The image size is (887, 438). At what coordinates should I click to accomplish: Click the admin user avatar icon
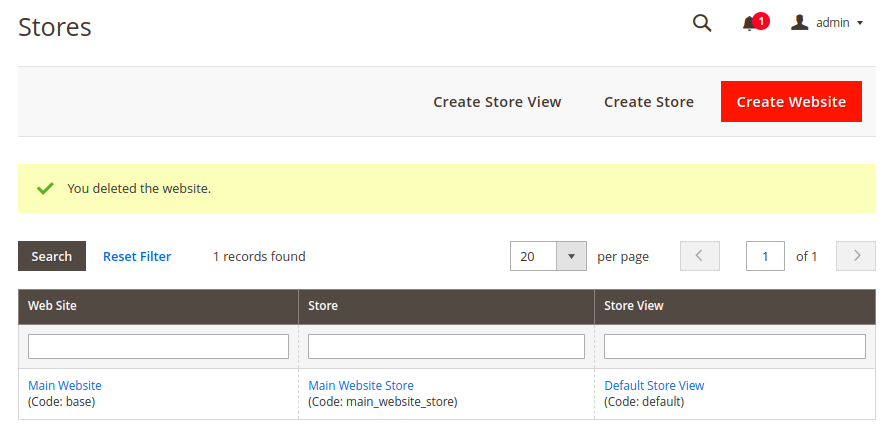click(799, 23)
